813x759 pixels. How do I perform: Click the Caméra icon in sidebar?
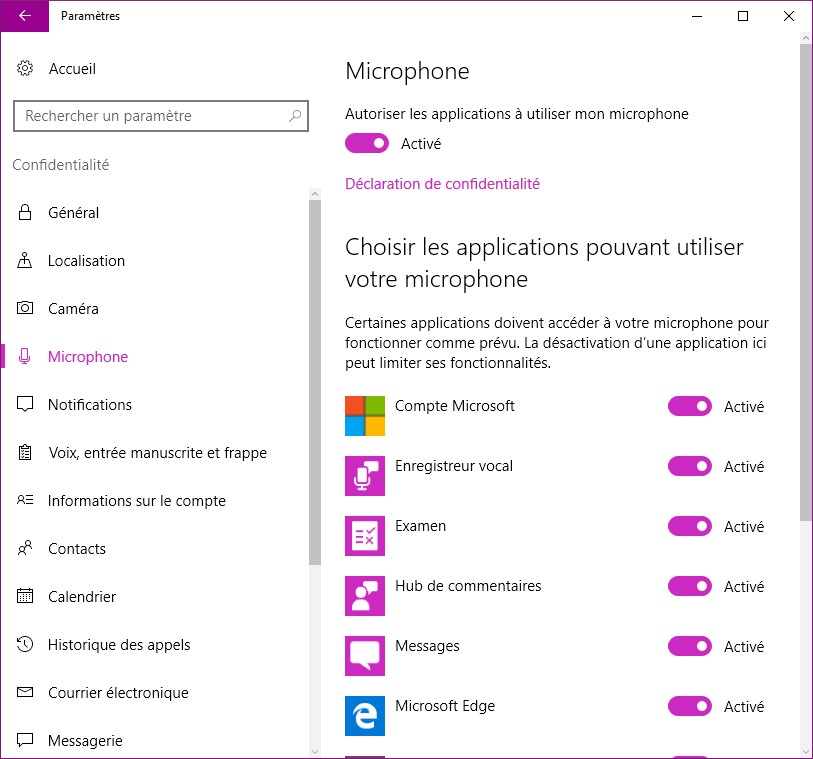(25, 308)
